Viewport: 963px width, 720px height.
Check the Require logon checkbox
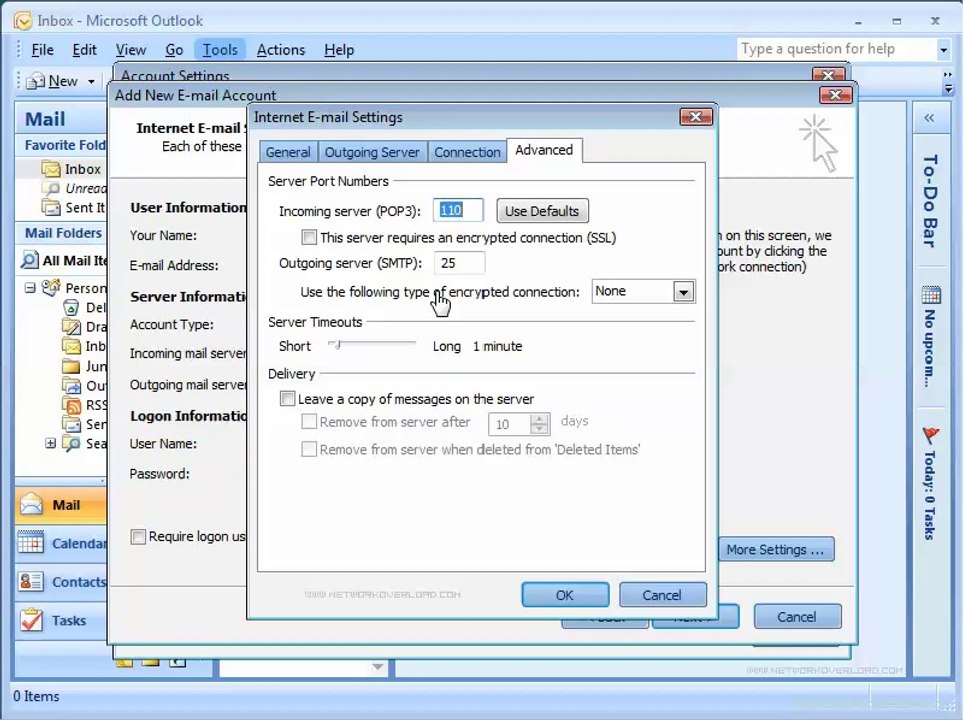pyautogui.click(x=138, y=536)
